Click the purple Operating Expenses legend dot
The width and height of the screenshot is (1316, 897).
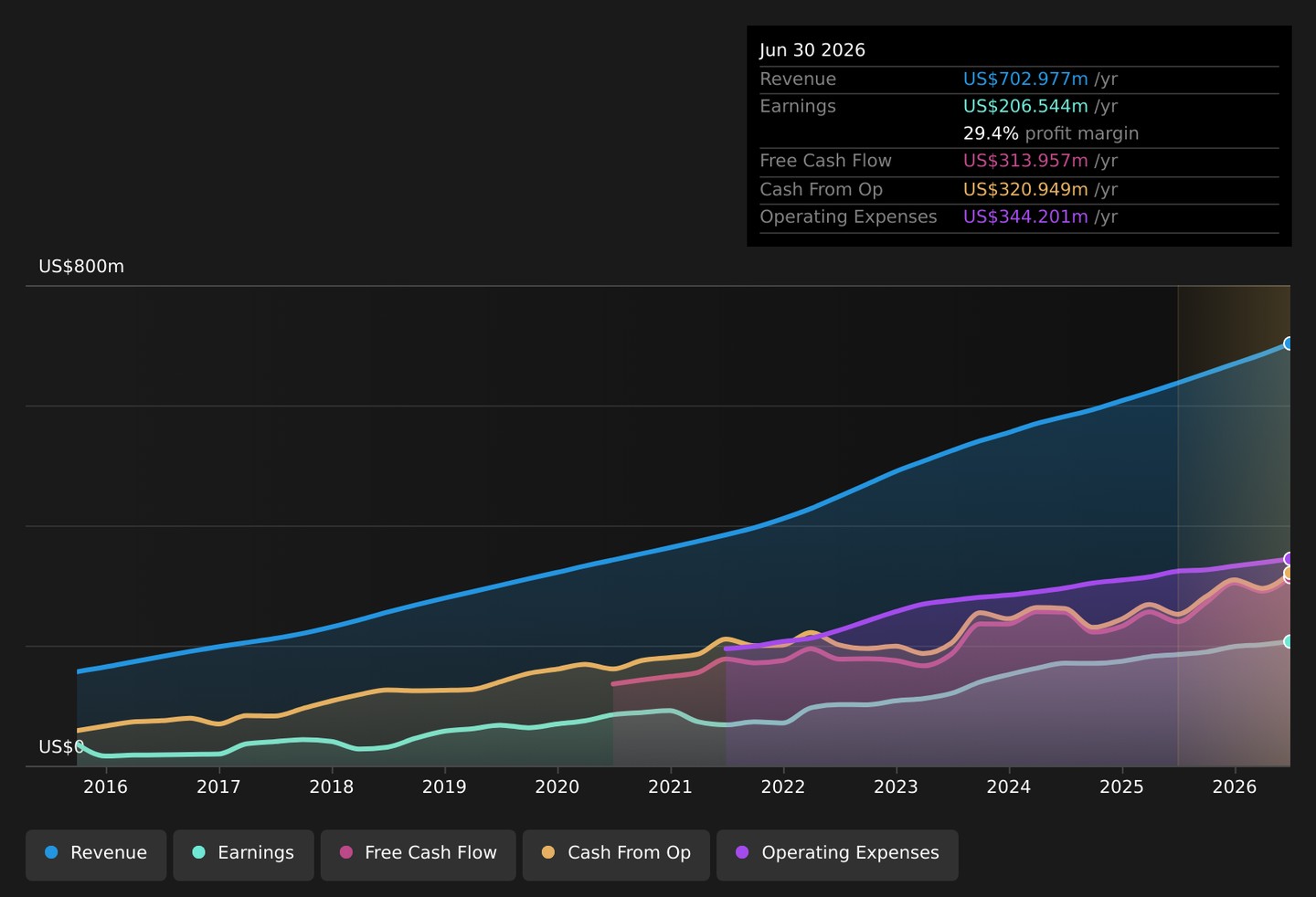[x=742, y=852]
